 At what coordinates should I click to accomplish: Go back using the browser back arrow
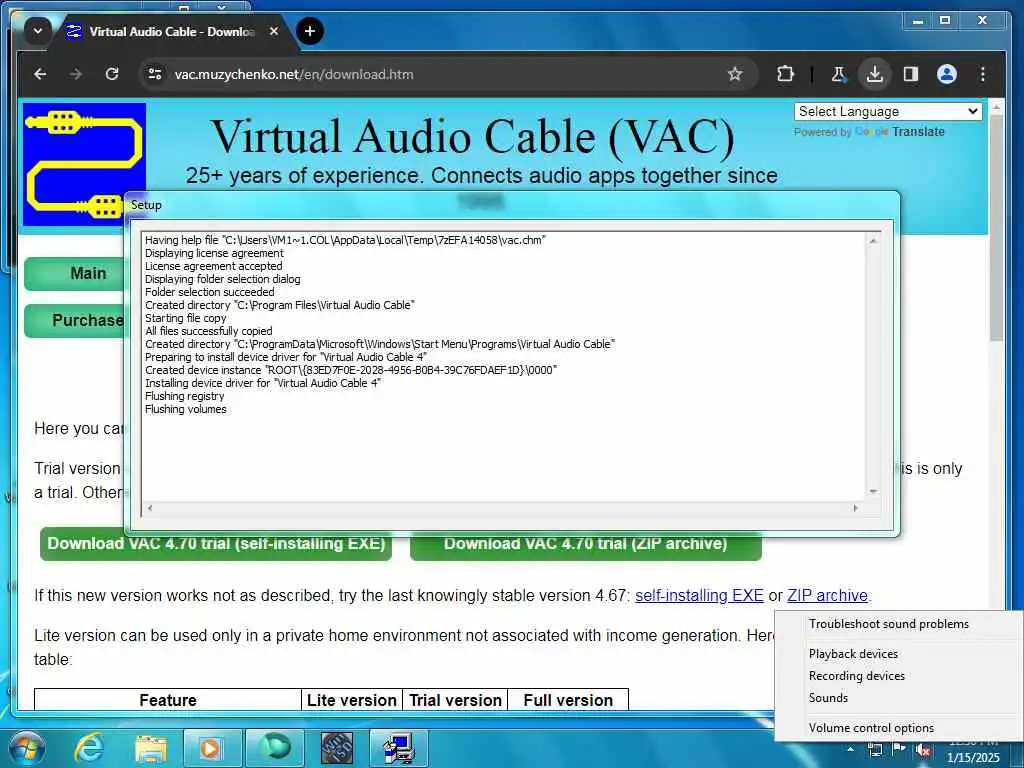click(x=40, y=74)
